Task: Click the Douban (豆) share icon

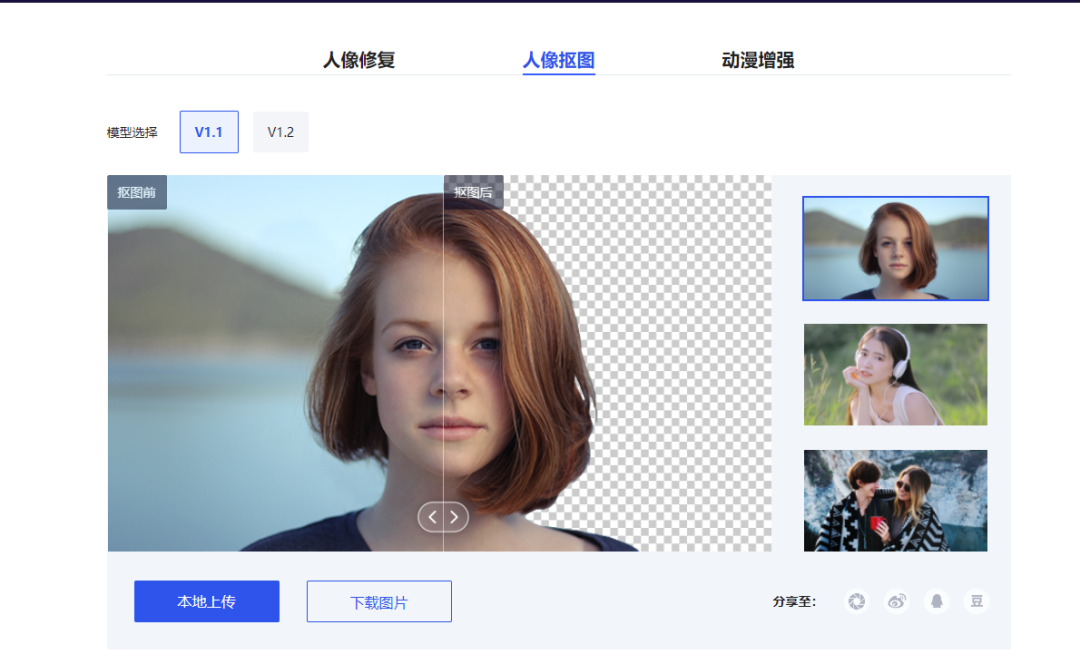Action: [975, 601]
